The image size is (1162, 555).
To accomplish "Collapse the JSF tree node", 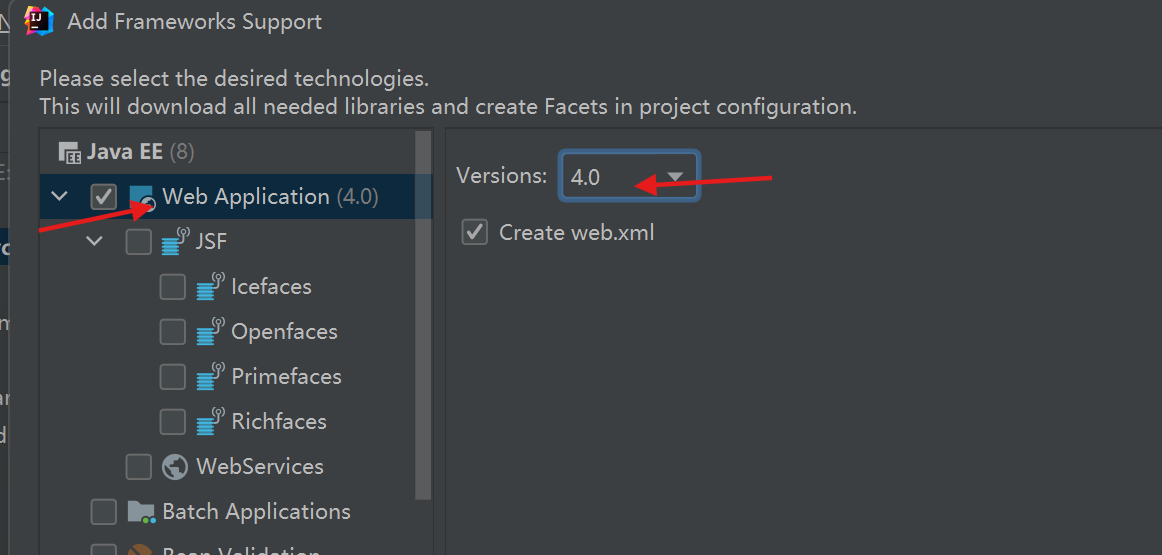I will [x=95, y=242].
